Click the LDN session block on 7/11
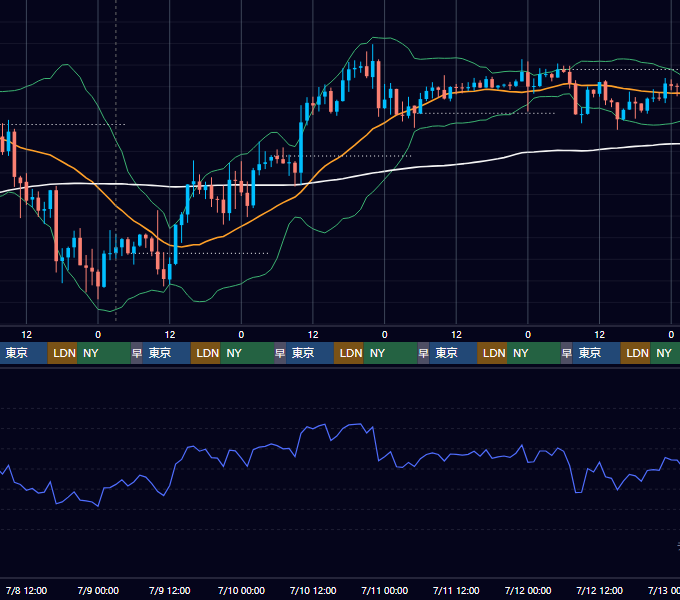The height and width of the screenshot is (600, 680). (x=492, y=353)
